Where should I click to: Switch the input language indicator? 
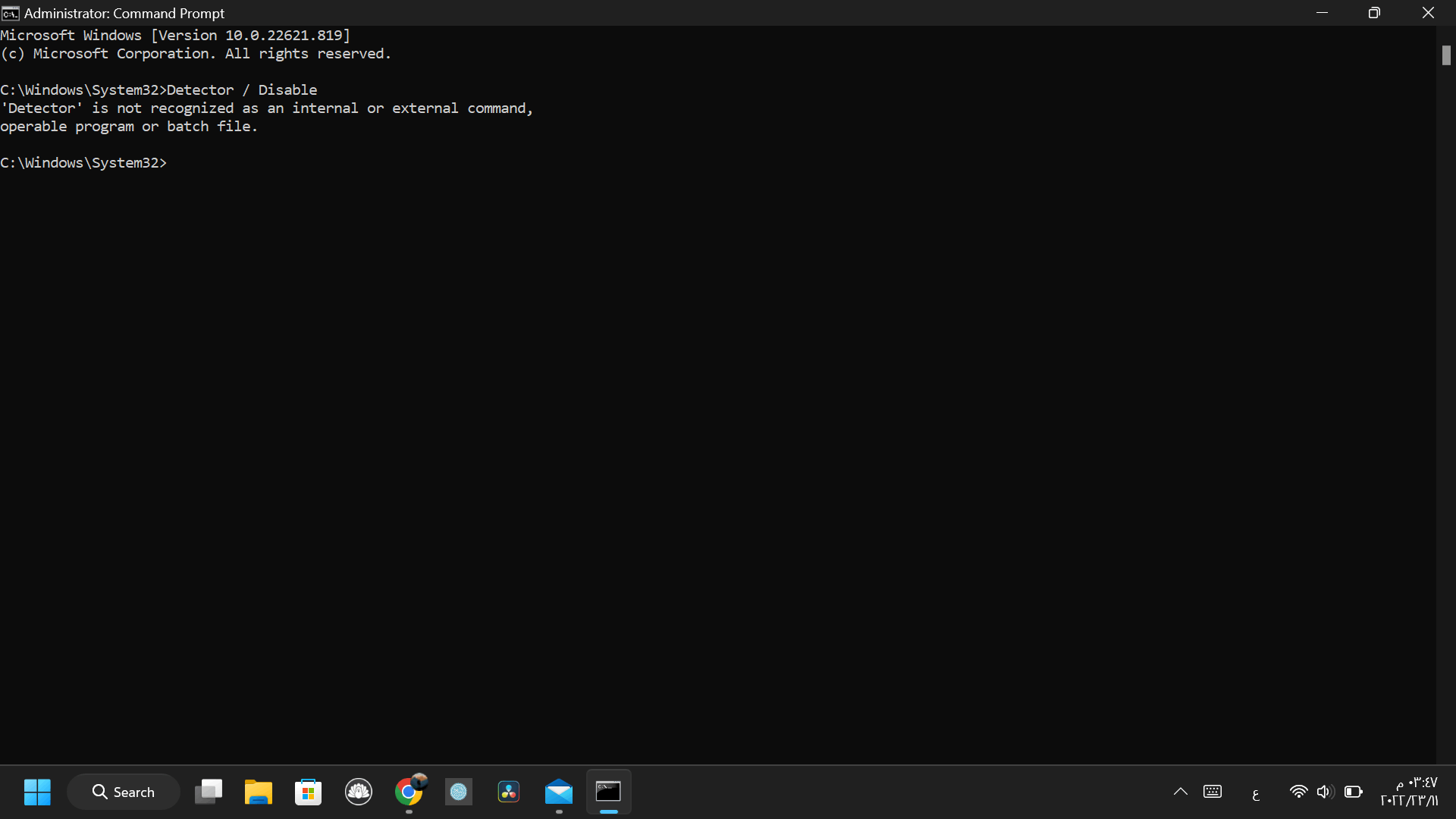(x=1256, y=794)
